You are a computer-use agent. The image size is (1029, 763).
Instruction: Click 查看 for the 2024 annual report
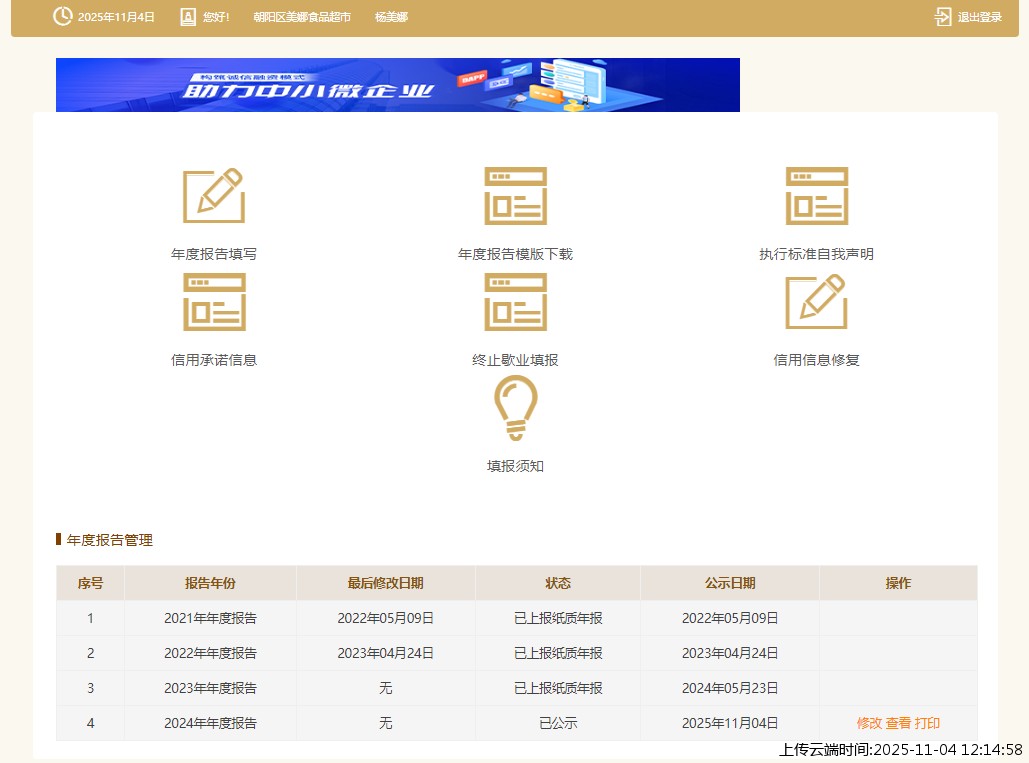pyautogui.click(x=898, y=723)
